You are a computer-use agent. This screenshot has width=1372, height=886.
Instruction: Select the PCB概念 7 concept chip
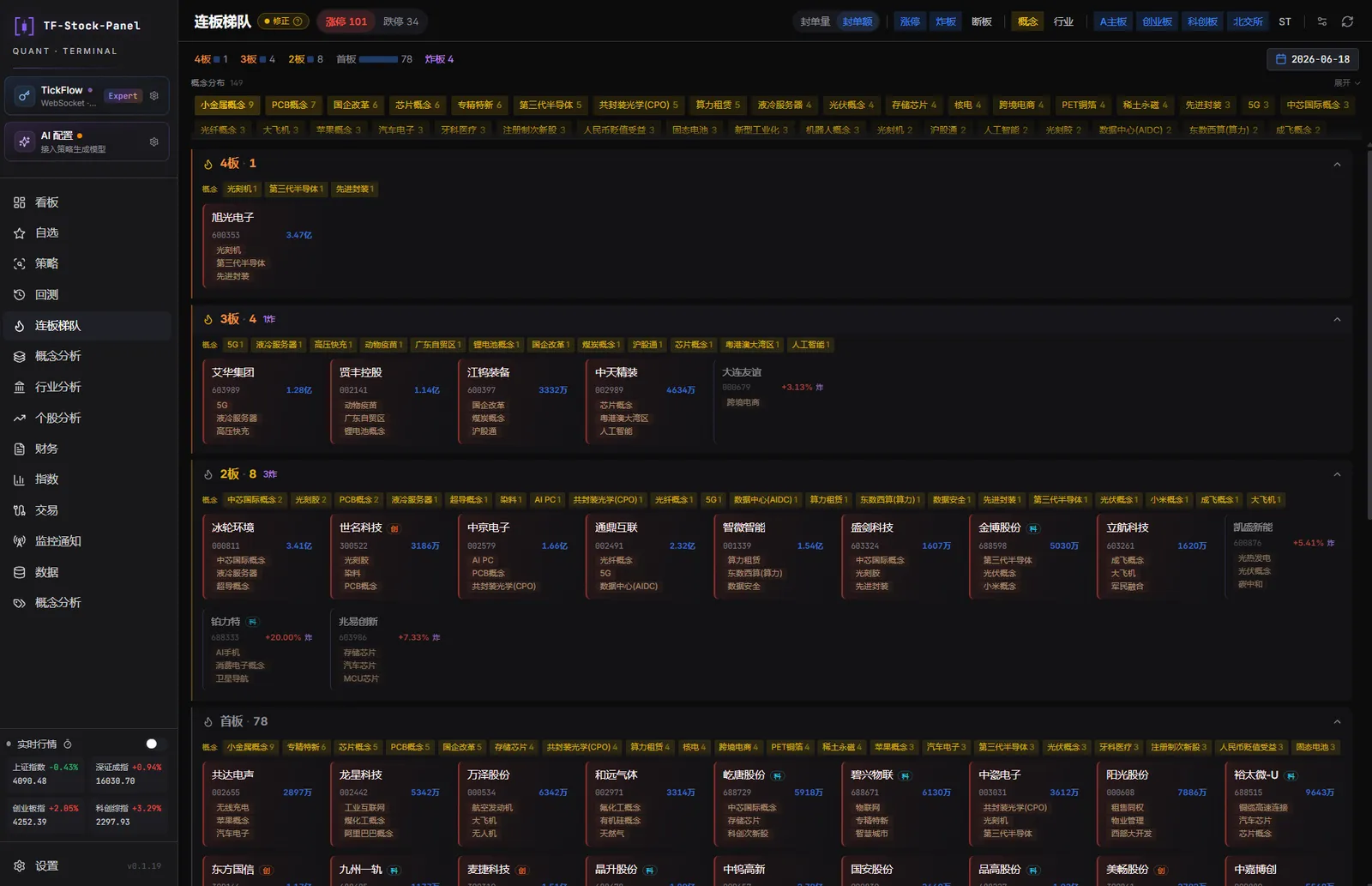293,105
